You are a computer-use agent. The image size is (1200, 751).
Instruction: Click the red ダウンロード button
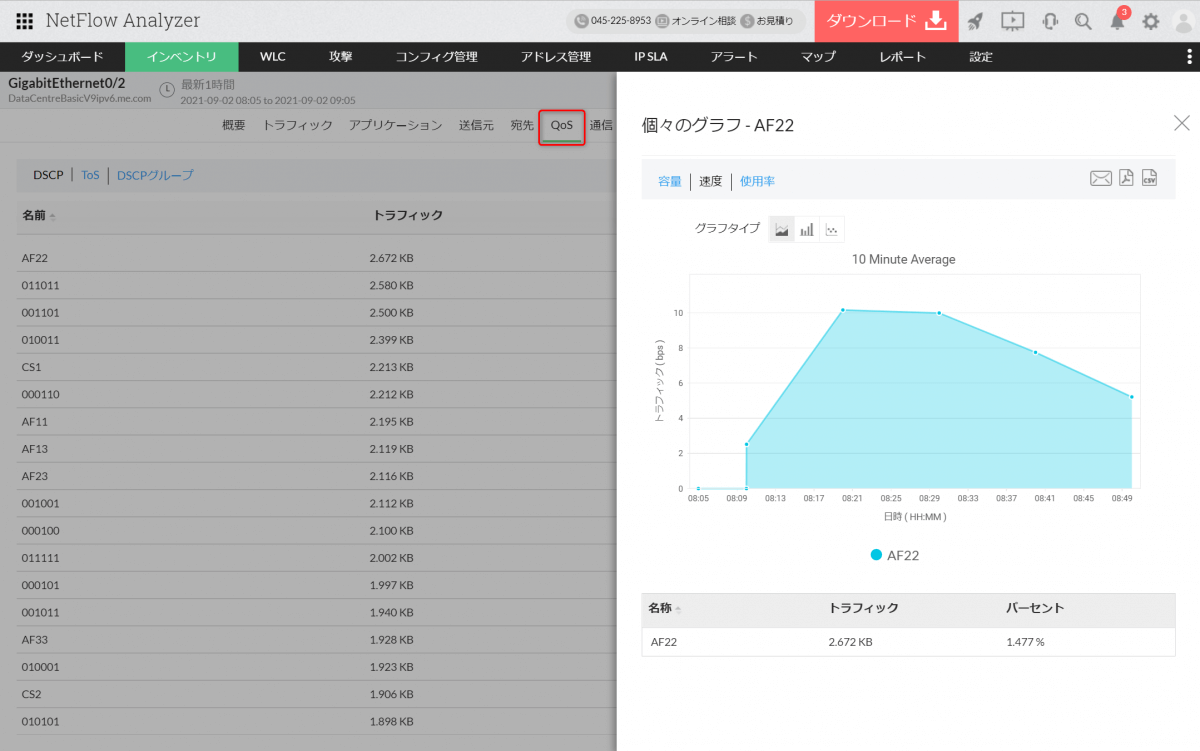(886, 21)
